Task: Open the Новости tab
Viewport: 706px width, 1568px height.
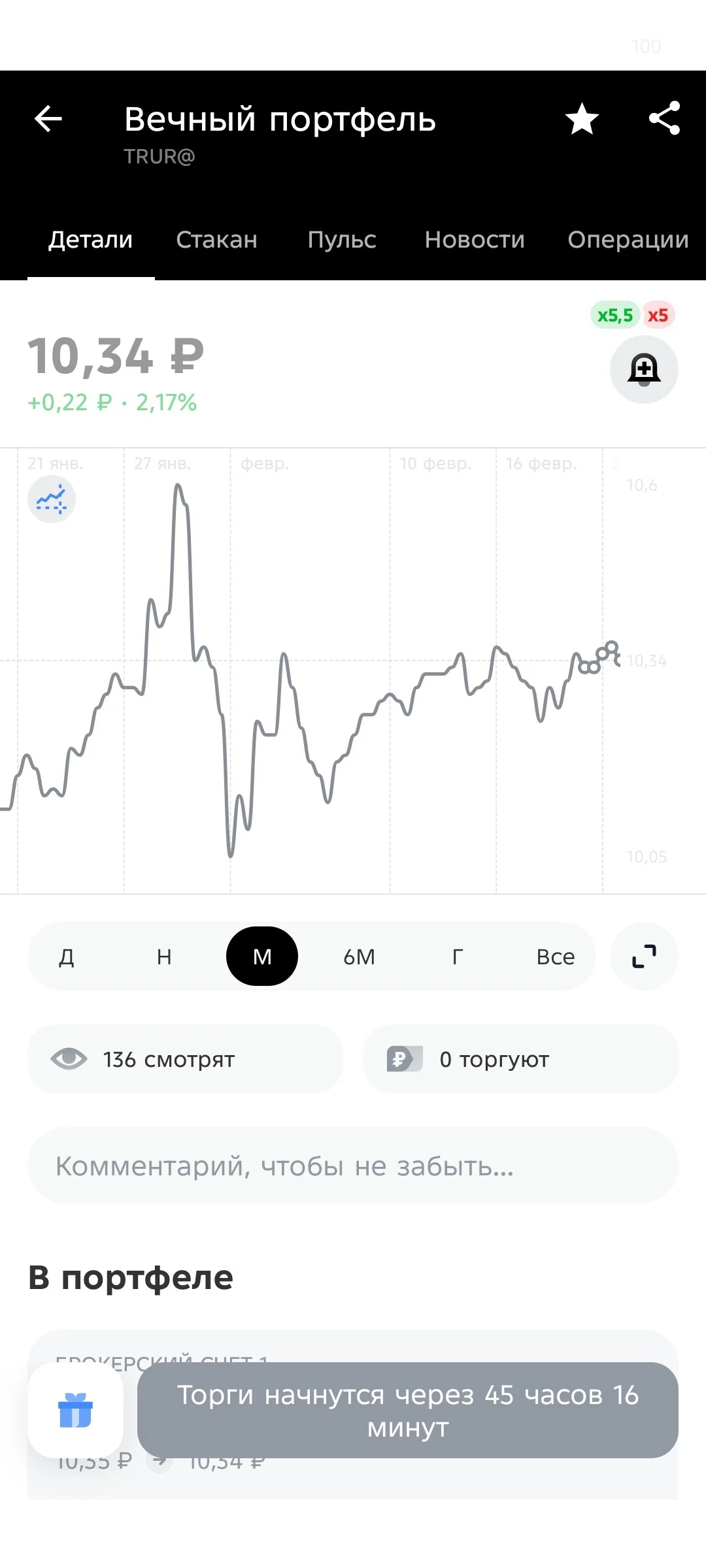Action: click(x=475, y=240)
